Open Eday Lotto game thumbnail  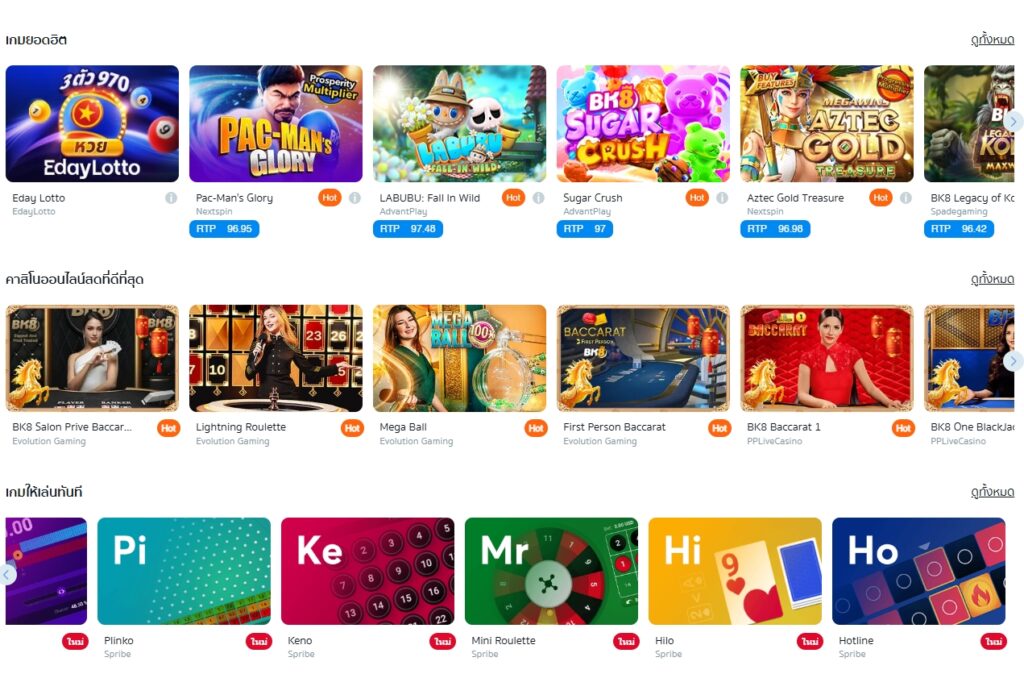92,123
